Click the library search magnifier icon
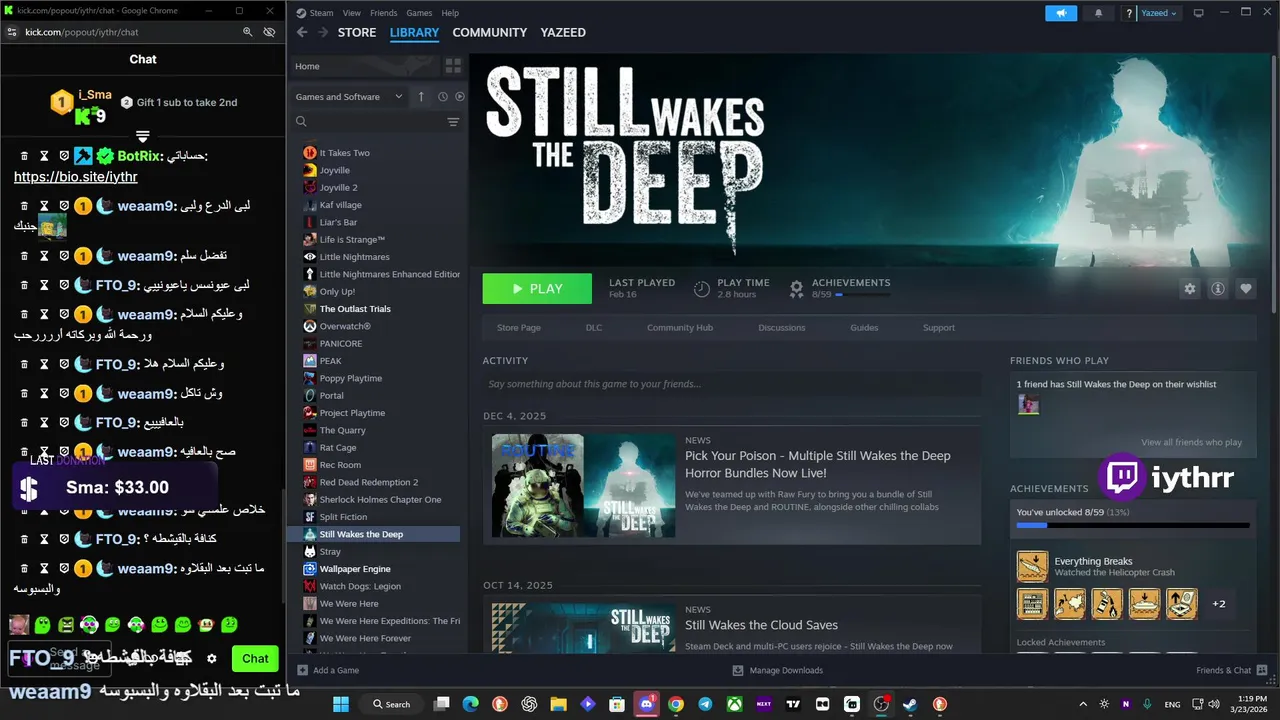Screen dimensions: 1280x720 [x=301, y=122]
